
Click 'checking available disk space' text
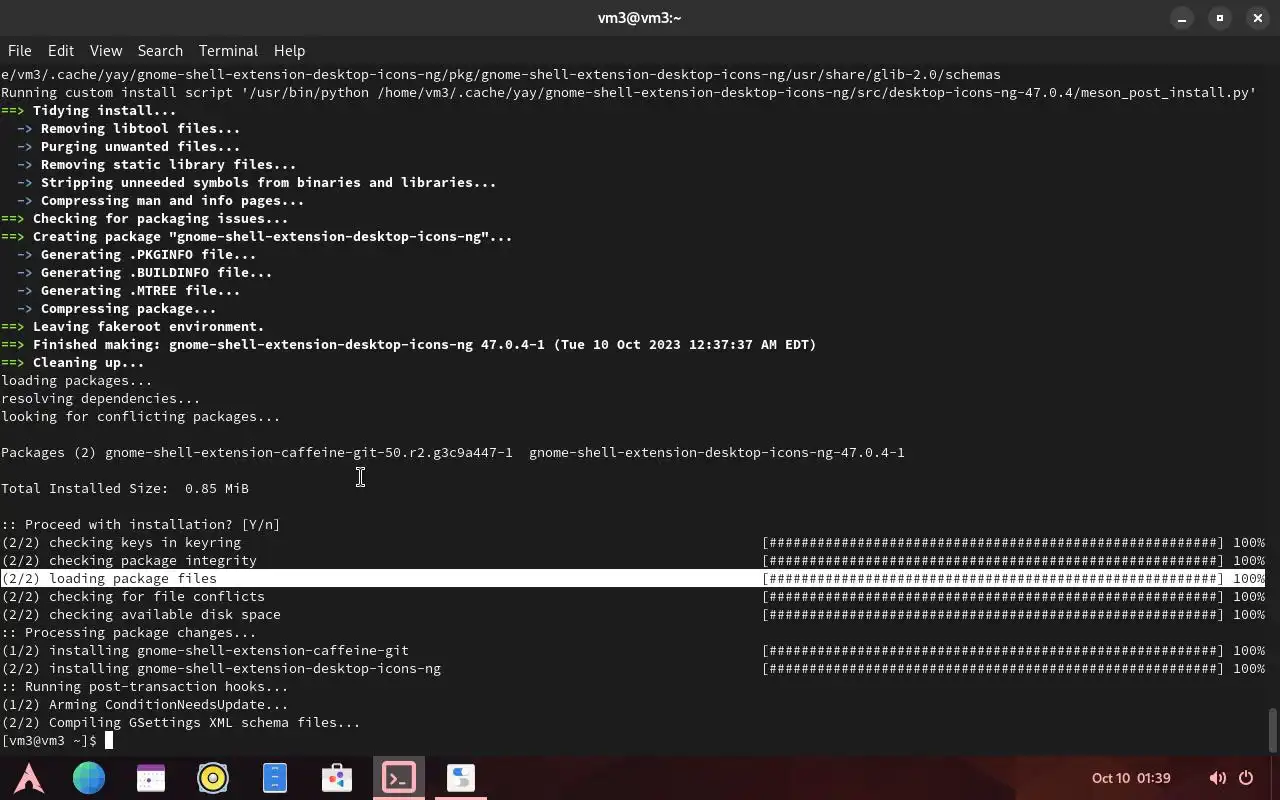pyautogui.click(x=165, y=614)
